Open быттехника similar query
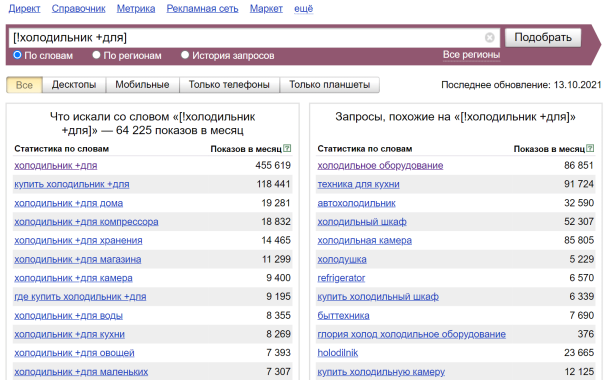 click(x=343, y=316)
